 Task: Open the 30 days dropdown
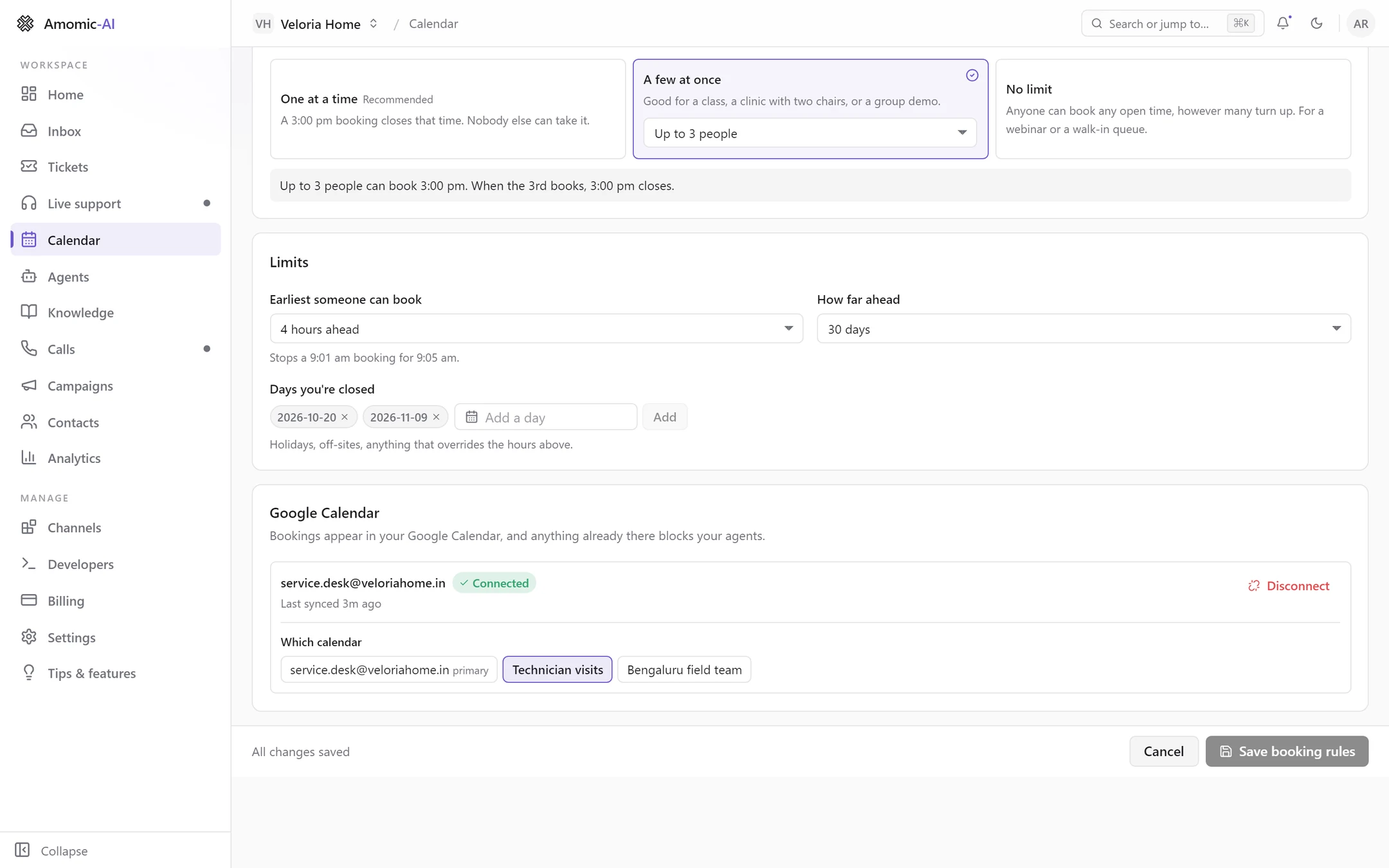point(1084,329)
